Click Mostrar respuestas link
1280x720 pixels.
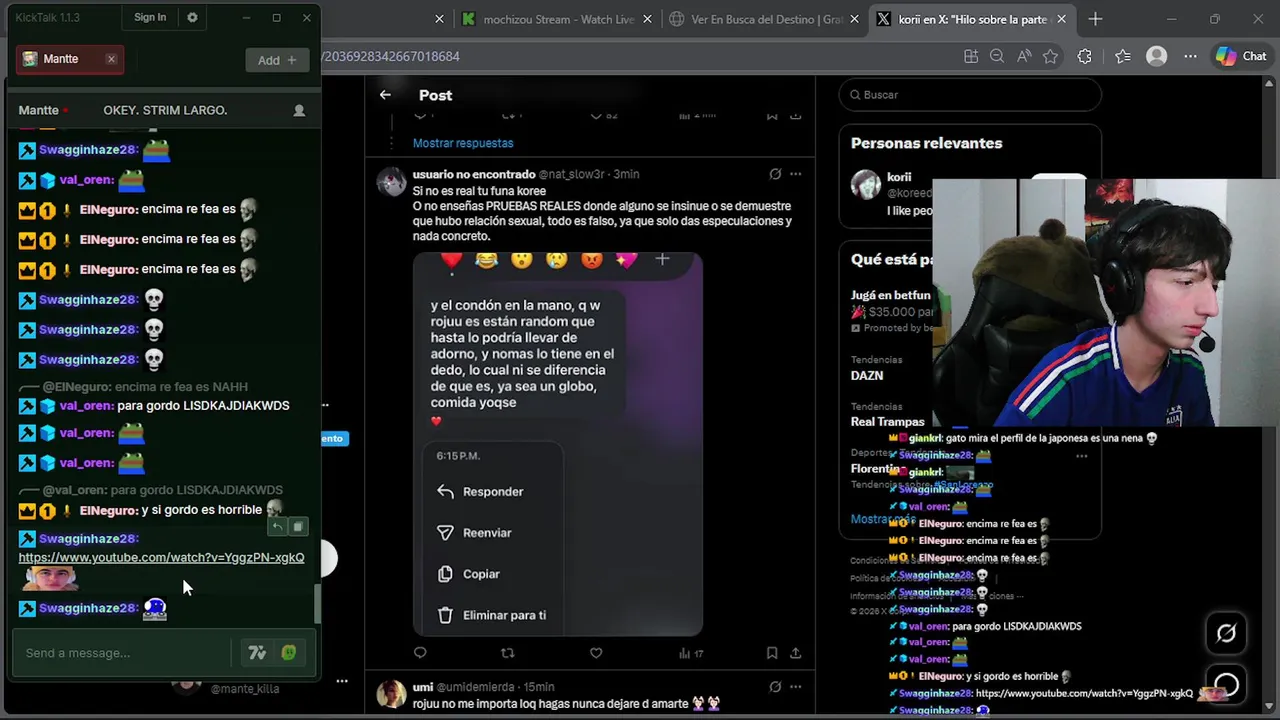tap(463, 143)
